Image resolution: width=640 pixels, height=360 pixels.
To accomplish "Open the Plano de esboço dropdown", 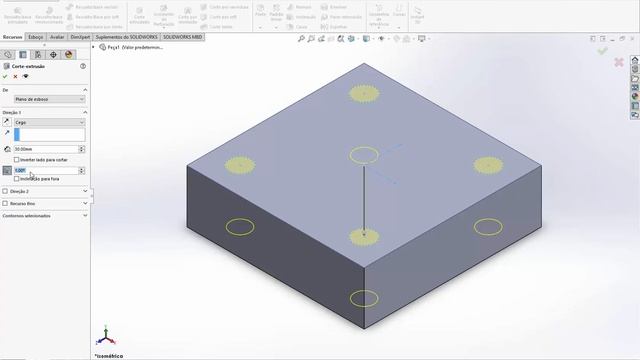I will [x=49, y=99].
